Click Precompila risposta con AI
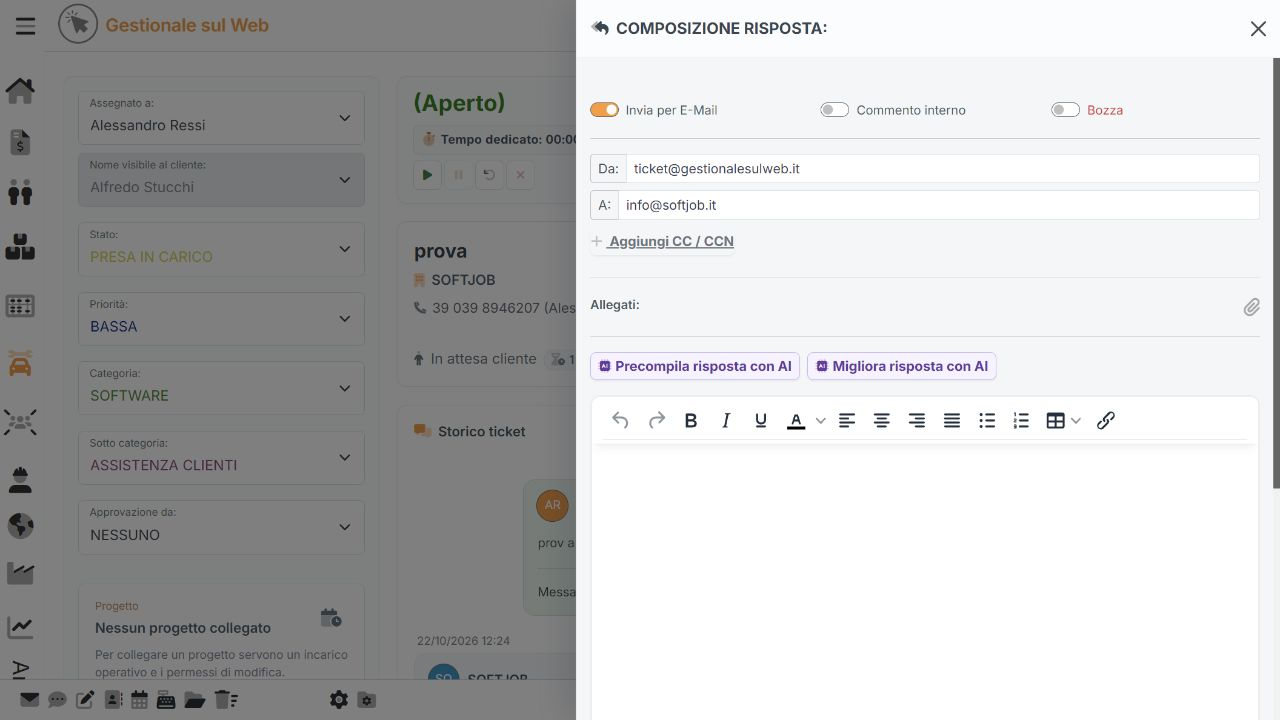The width and height of the screenshot is (1280, 720). (x=695, y=366)
